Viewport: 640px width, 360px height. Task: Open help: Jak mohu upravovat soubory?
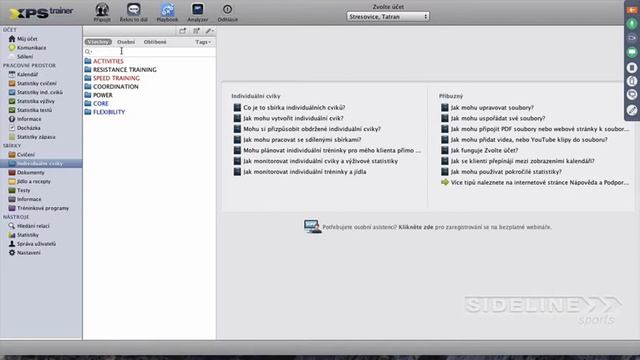(487, 108)
